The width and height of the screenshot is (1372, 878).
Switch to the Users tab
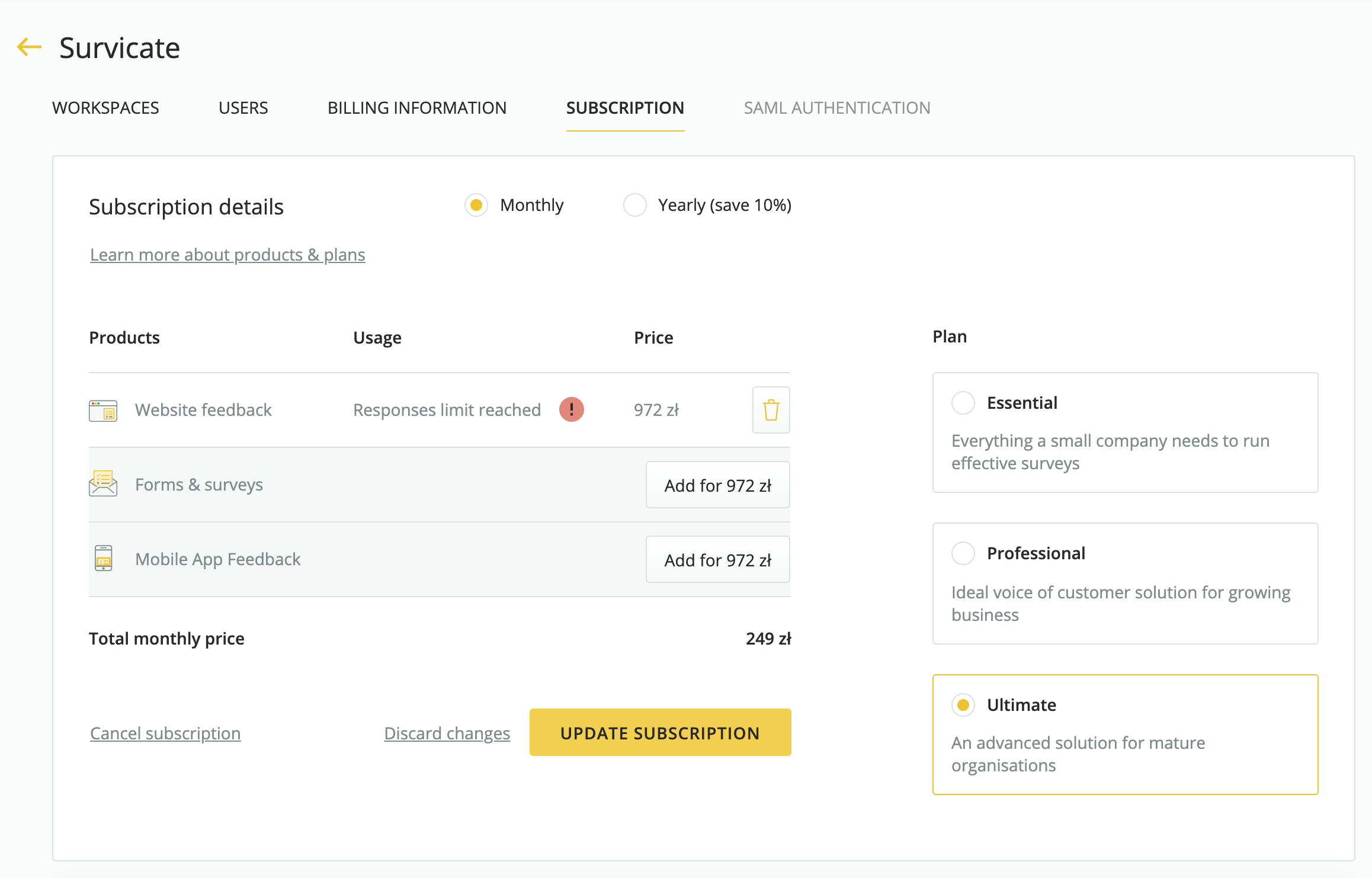tap(243, 108)
